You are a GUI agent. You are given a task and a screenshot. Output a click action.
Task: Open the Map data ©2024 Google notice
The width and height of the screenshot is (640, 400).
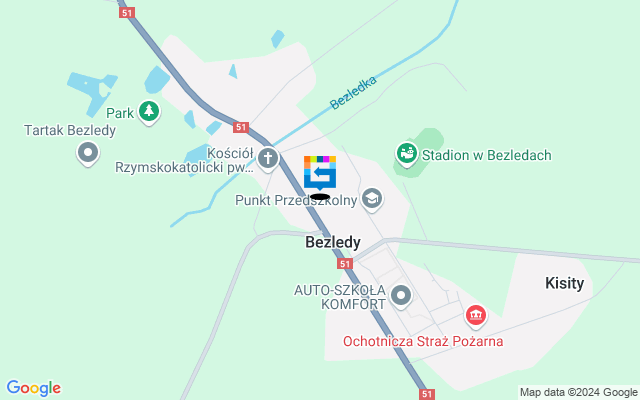579,393
